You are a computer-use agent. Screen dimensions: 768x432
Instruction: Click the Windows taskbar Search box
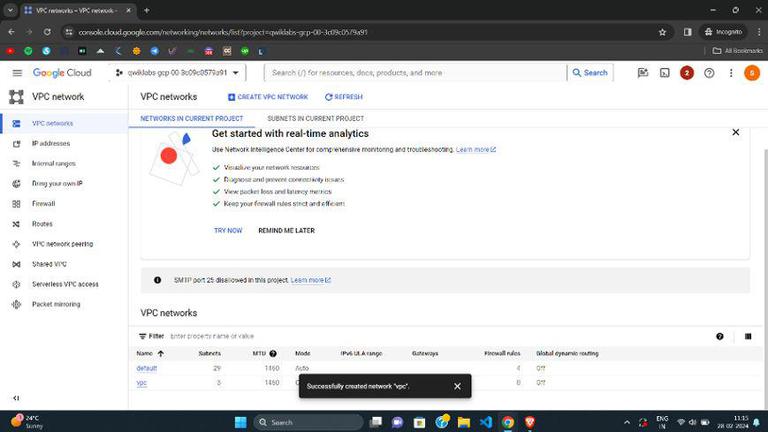point(309,422)
